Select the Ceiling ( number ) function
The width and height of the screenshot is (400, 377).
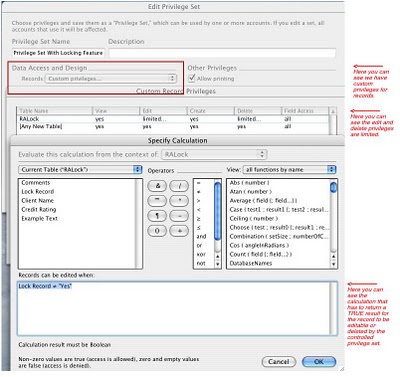click(x=254, y=219)
